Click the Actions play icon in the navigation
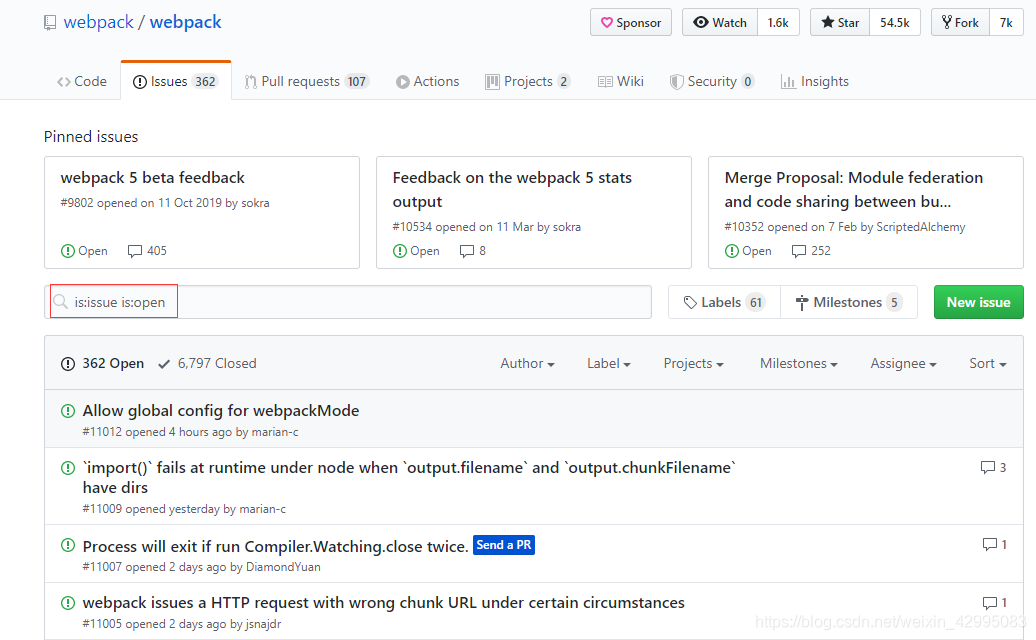 (x=401, y=81)
